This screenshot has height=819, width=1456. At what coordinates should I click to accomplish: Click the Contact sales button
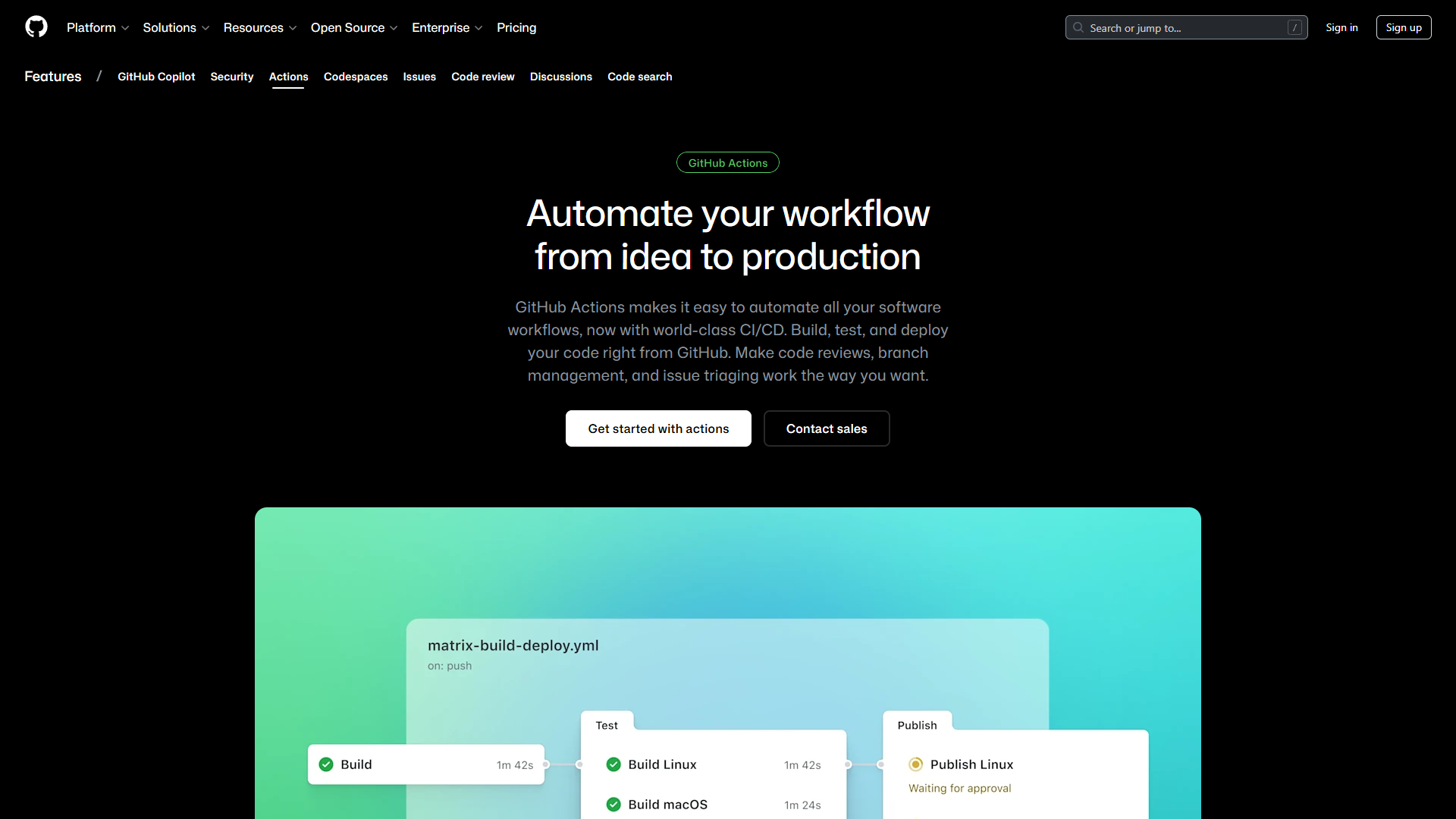click(826, 428)
